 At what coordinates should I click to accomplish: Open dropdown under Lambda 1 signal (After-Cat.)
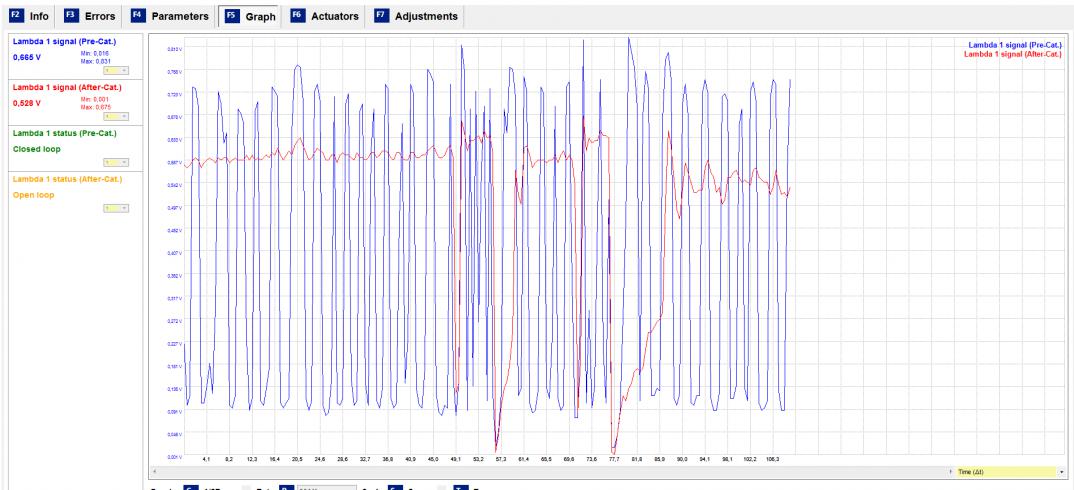coord(116,117)
